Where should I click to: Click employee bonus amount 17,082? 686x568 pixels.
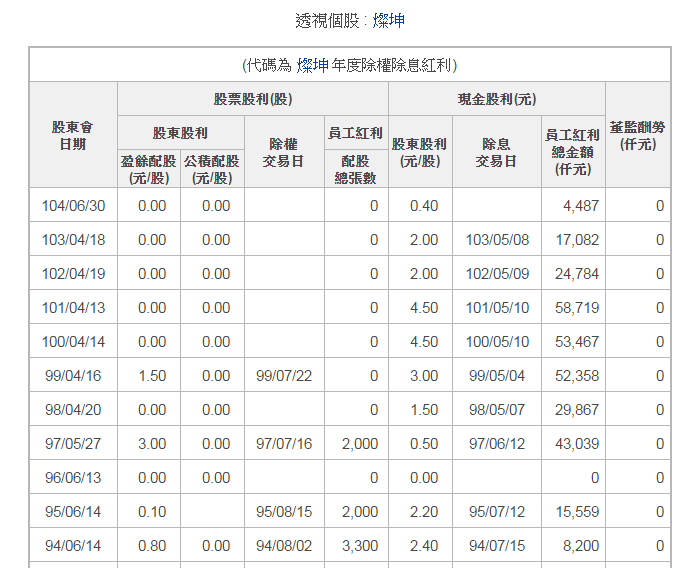coord(577,240)
